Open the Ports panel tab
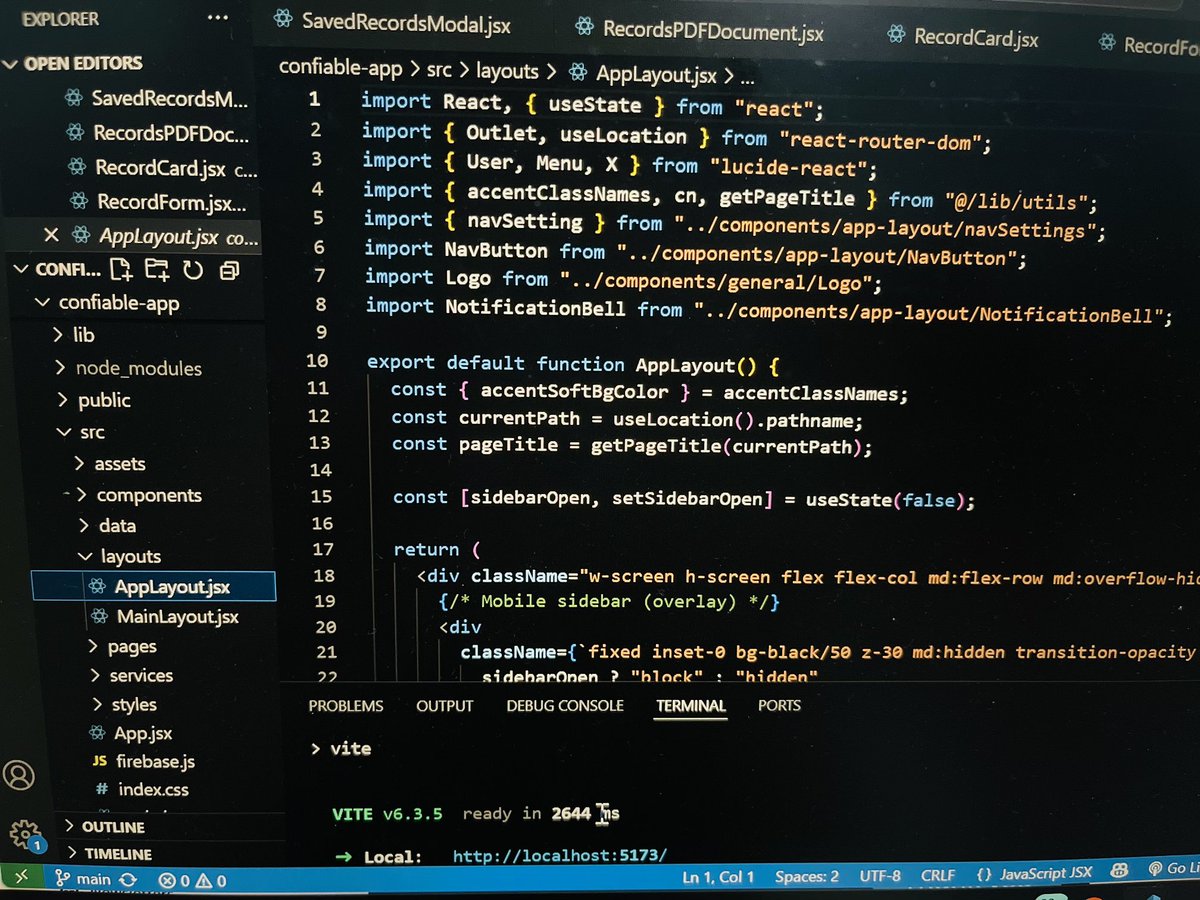 coord(780,705)
